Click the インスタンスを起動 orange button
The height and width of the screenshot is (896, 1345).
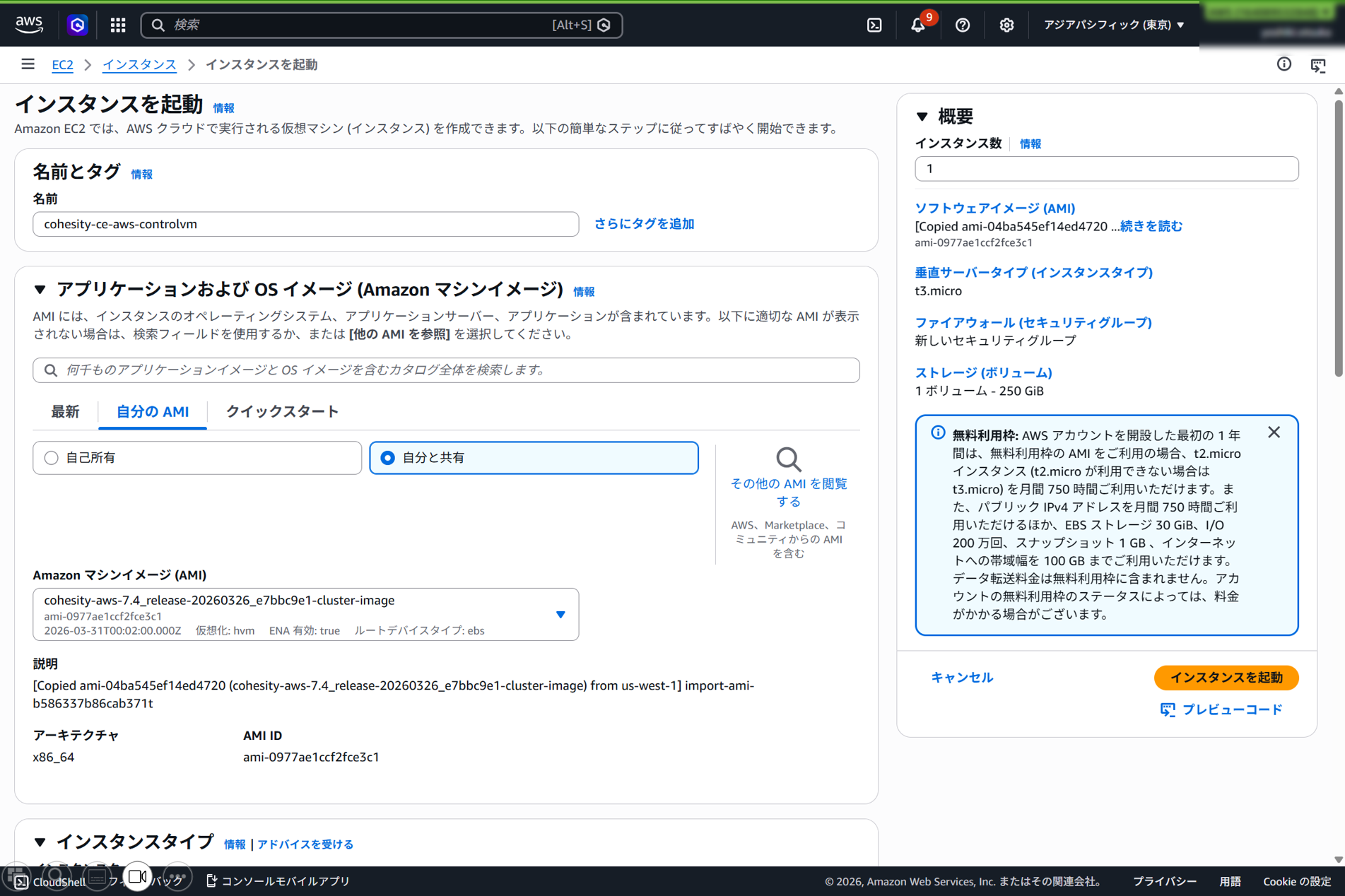1226,677
